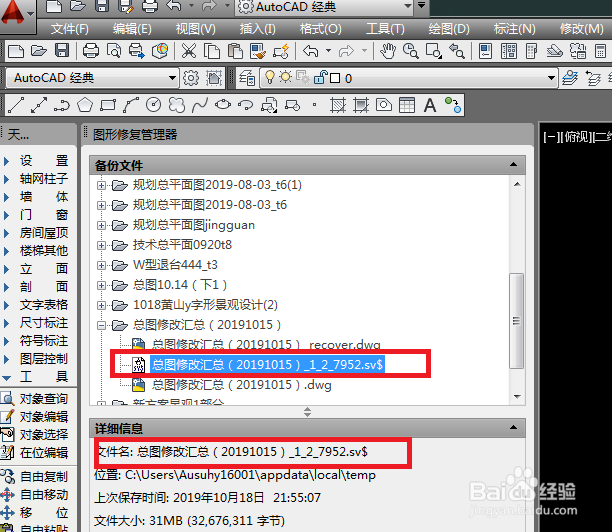This screenshot has width=612, height=532.
Task: Expand the 规划总平面图jingguan folder
Action: click(101, 225)
